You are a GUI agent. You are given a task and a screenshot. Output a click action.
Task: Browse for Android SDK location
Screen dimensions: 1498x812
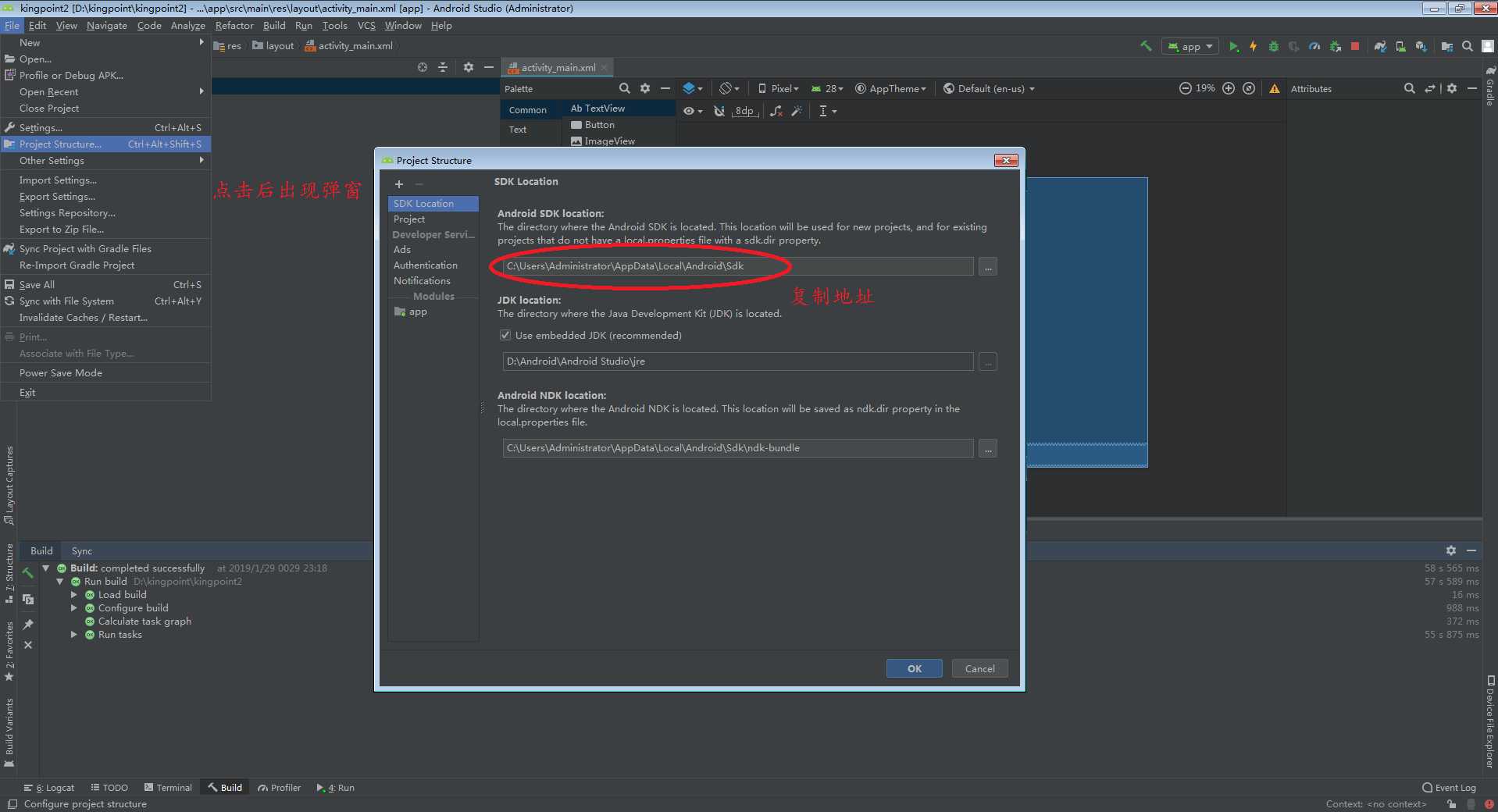coord(988,266)
